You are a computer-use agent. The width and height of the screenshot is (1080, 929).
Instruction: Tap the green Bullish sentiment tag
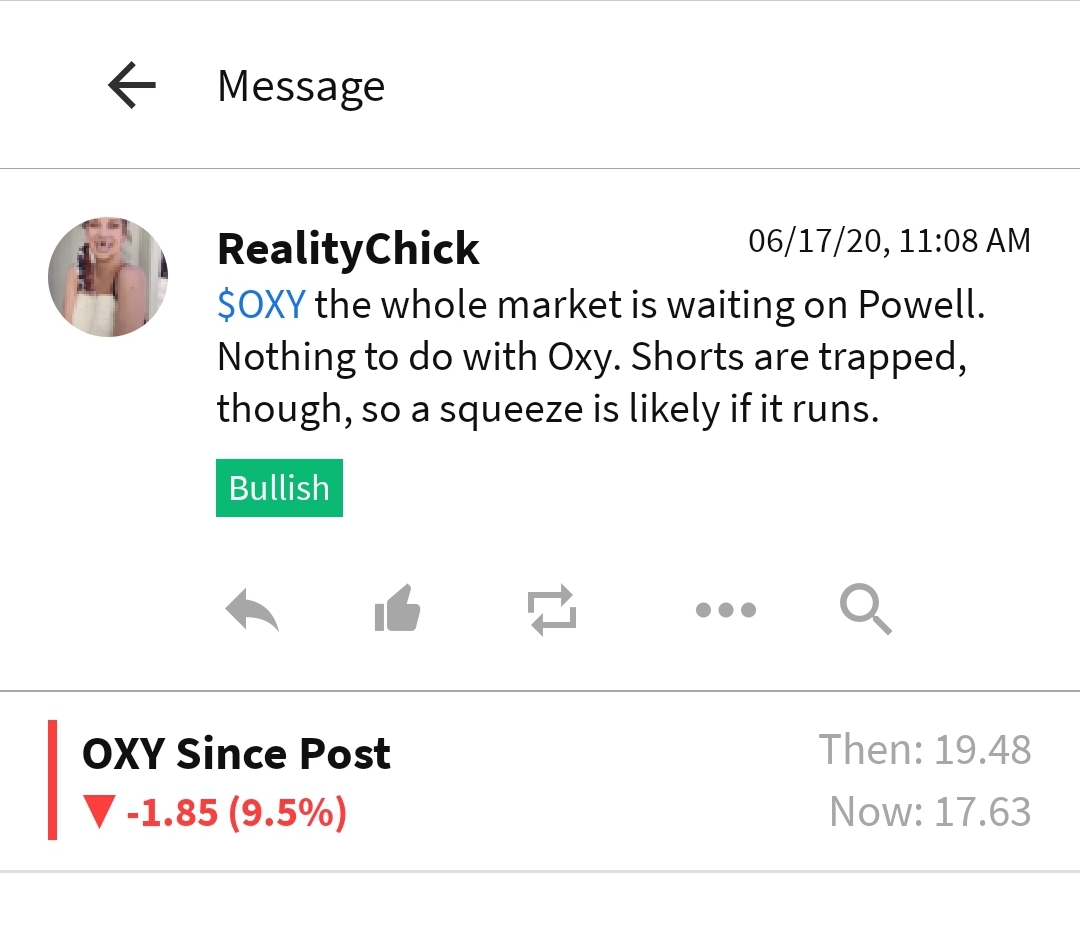point(279,488)
